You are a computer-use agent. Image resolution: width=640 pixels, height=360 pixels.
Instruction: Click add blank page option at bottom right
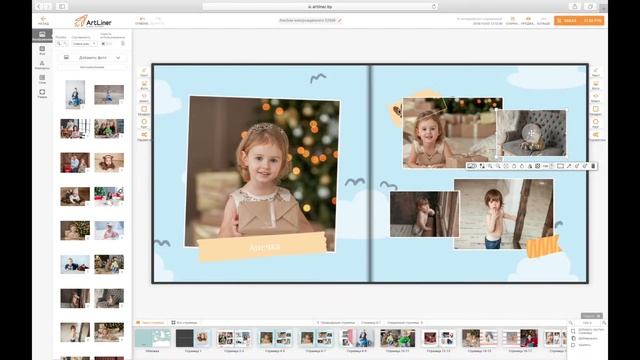tap(587, 331)
